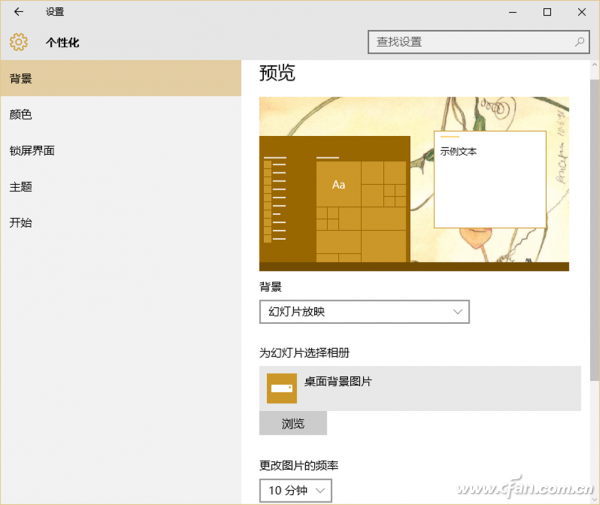Close the Settings window
The image size is (600, 505).
582,12
